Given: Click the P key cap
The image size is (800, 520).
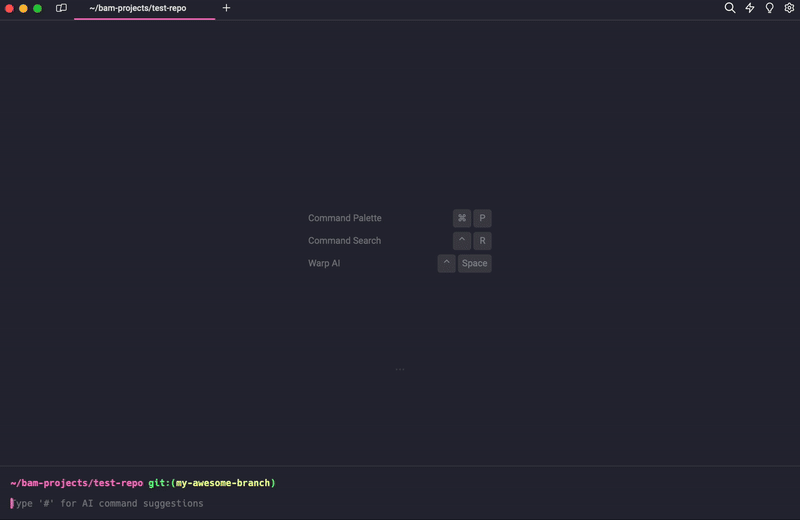Looking at the screenshot, I should [482, 218].
